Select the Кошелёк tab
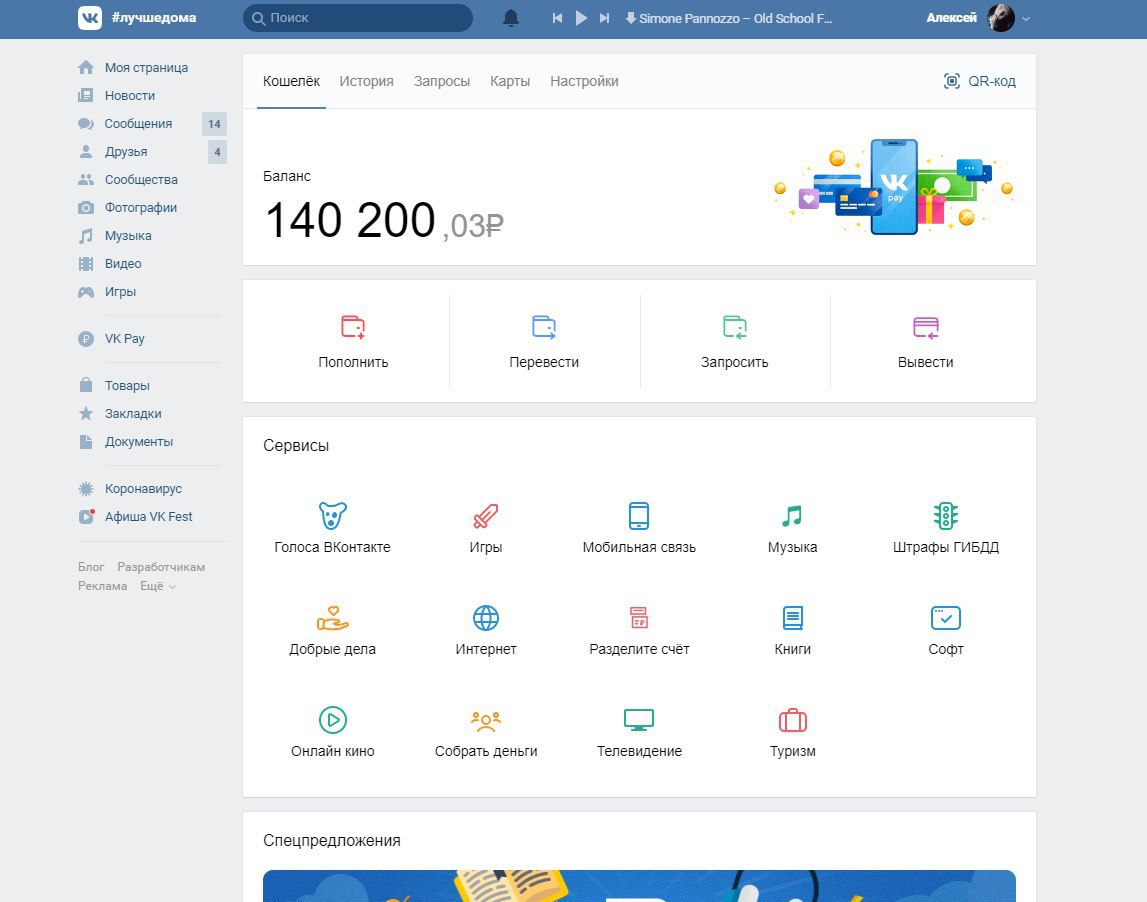 point(291,81)
